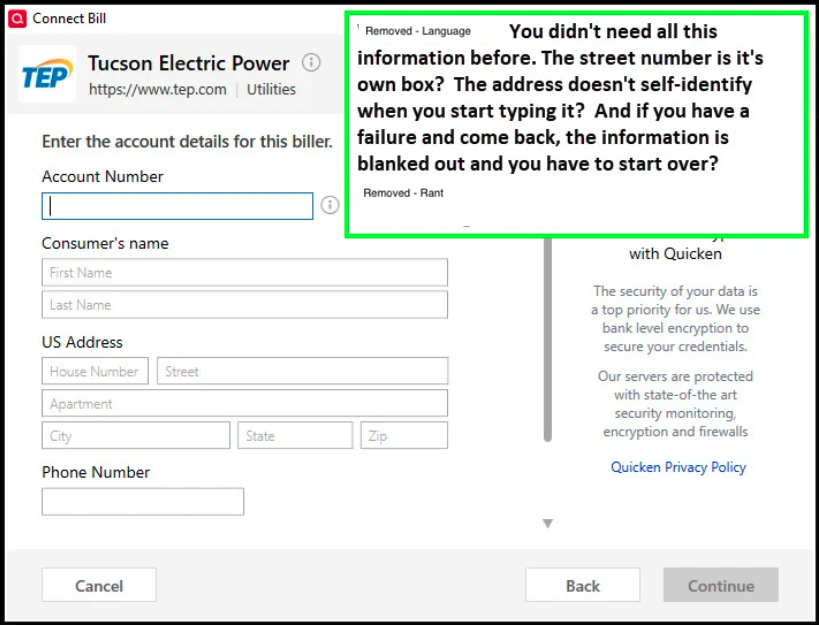Click the City field
This screenshot has height=626, width=819.
(x=136, y=435)
